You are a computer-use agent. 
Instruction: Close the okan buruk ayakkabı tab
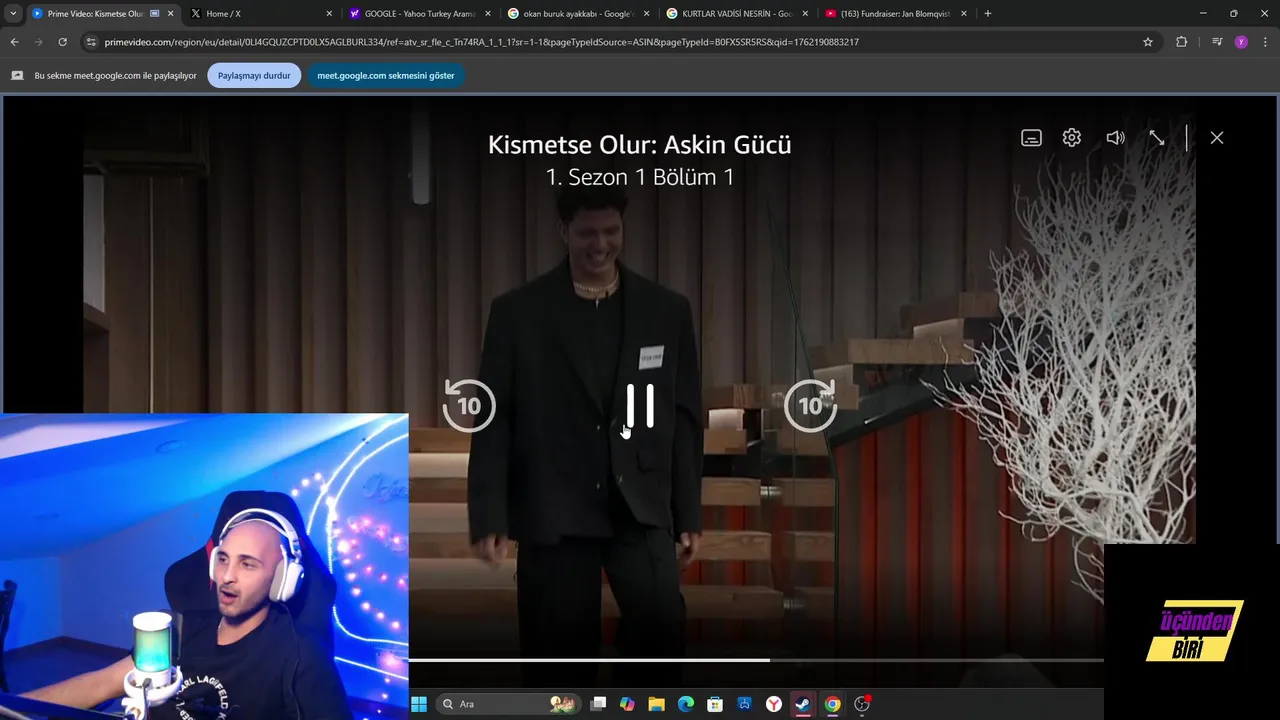point(647,14)
